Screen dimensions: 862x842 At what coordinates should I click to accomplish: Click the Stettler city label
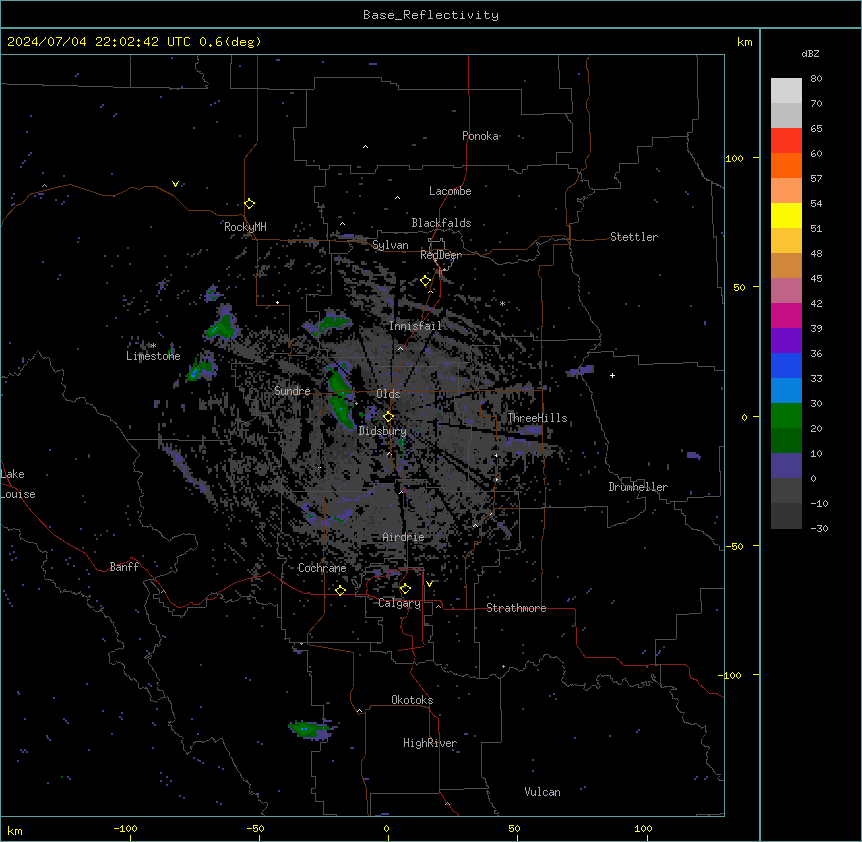634,237
